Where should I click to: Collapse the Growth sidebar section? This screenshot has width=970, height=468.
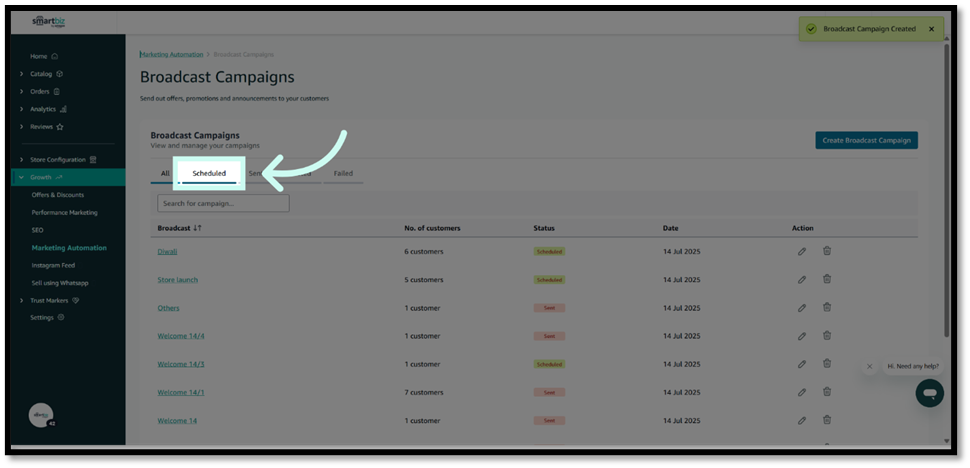pos(41,177)
